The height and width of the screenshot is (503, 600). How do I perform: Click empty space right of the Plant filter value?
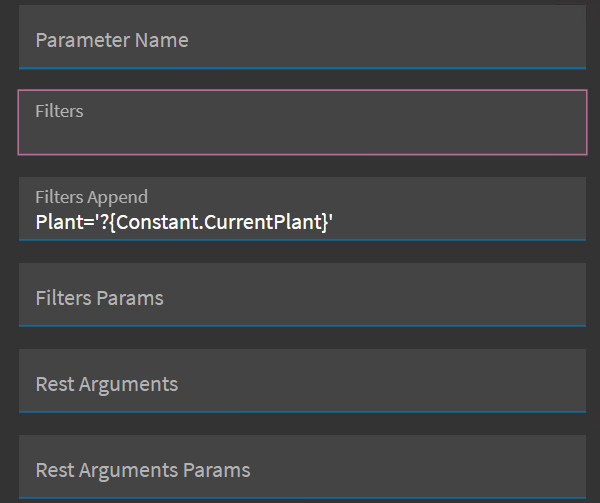tap(460, 220)
